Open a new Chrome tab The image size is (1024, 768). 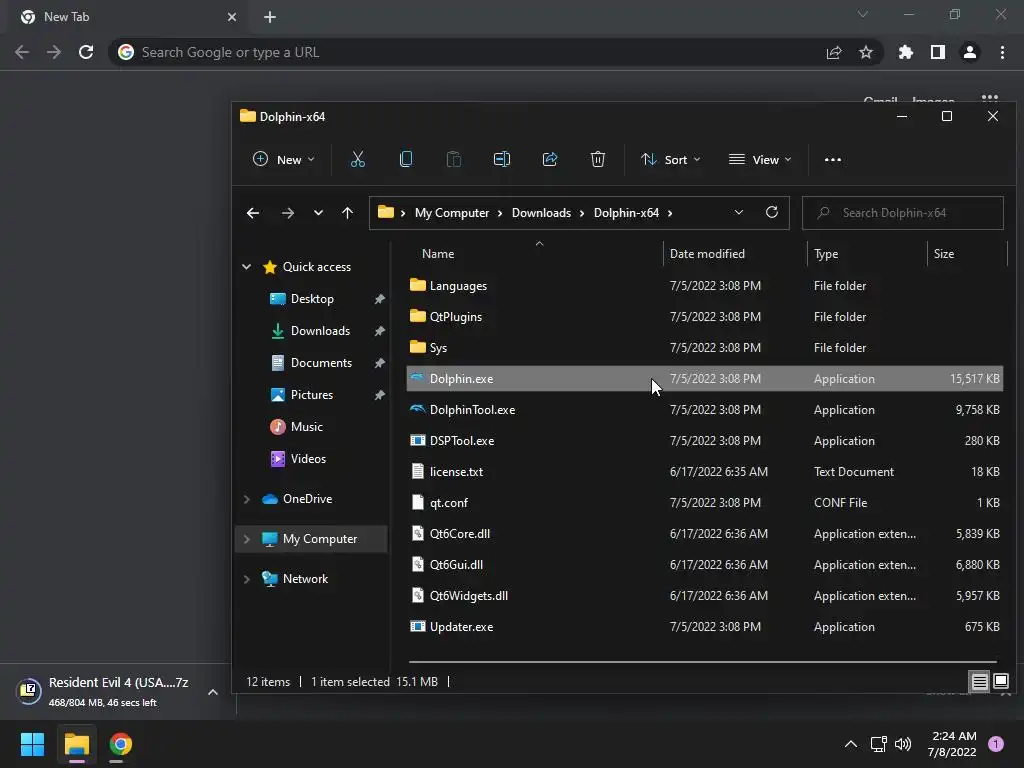point(270,17)
